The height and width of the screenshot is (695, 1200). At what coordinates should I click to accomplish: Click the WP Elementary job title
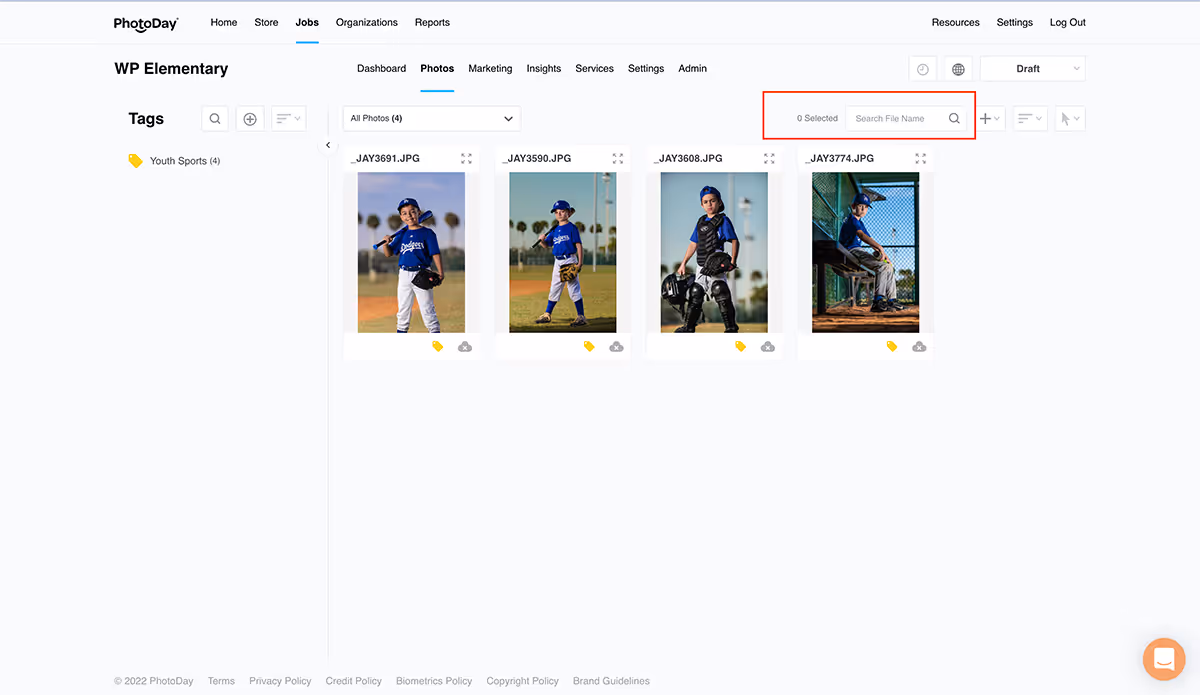click(x=171, y=69)
